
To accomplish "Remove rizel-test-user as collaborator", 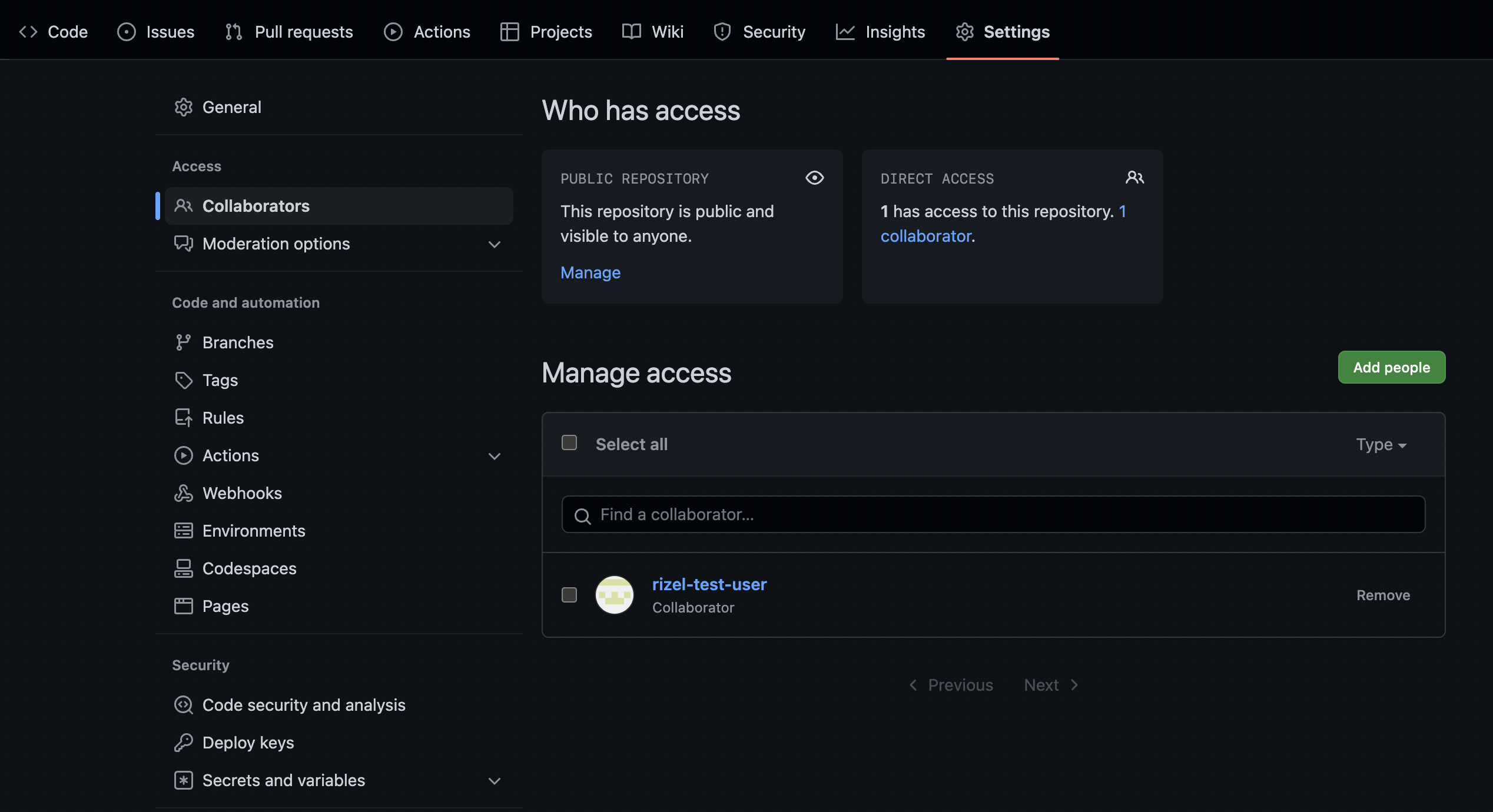I will coord(1383,595).
